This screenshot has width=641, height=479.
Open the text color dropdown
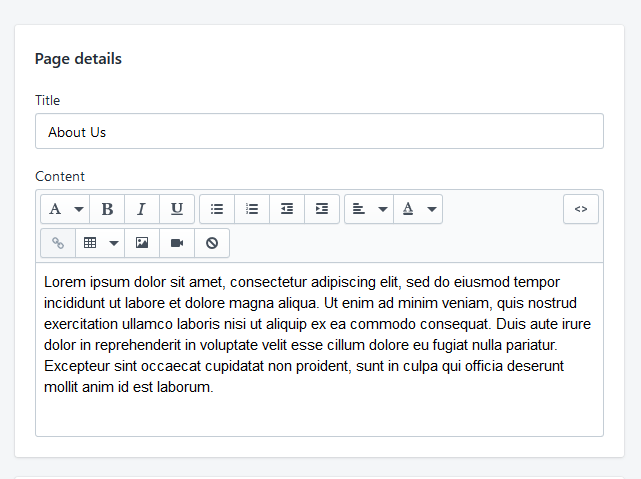[418, 209]
